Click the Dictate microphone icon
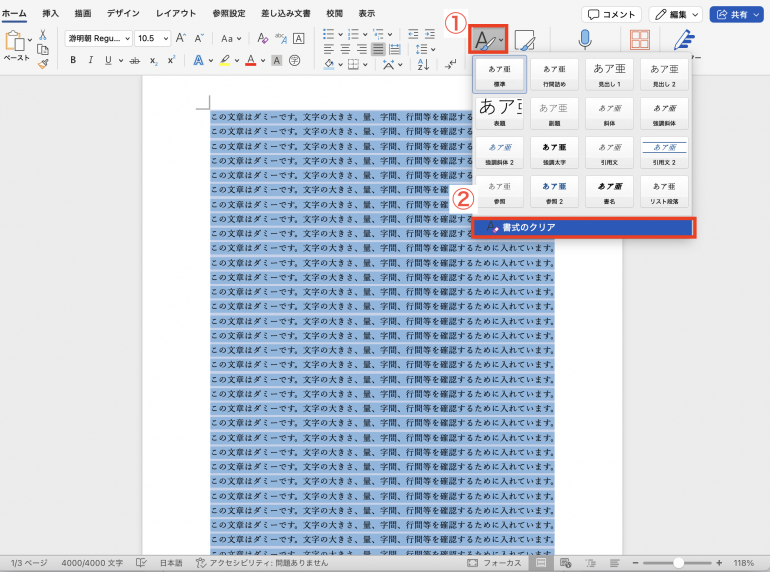Screen dimensions: 770x572 (584, 40)
